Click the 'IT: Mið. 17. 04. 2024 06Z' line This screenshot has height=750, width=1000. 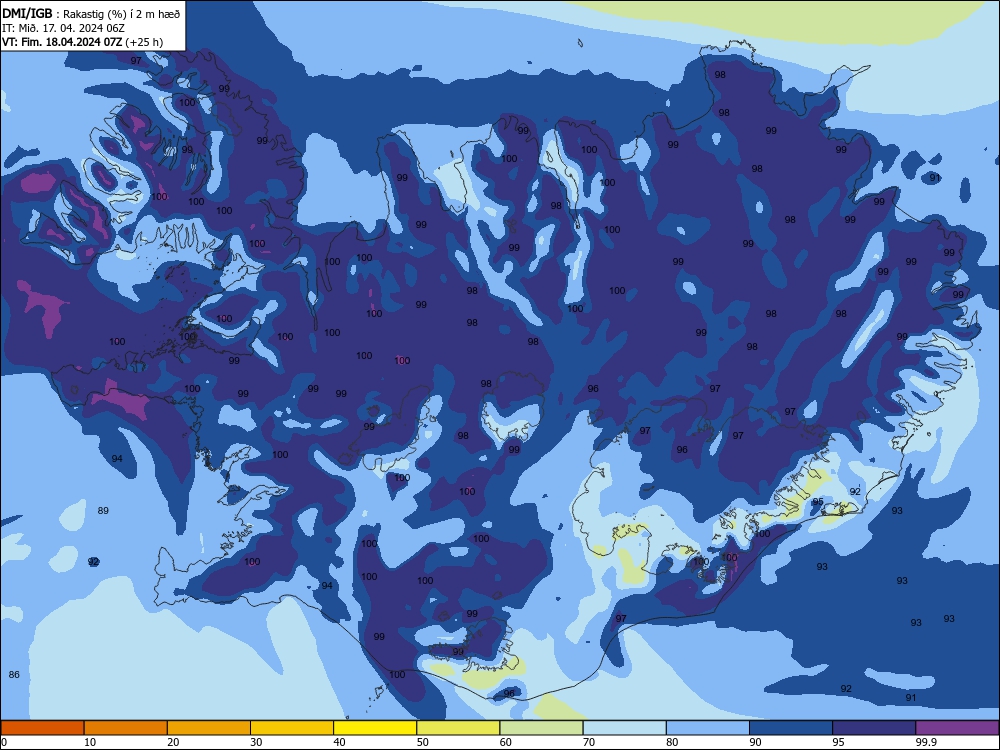click(x=63, y=28)
